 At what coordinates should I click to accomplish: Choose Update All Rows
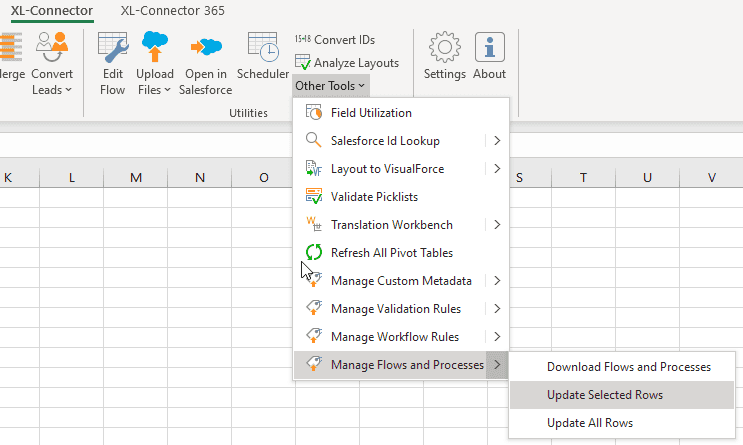(622, 423)
